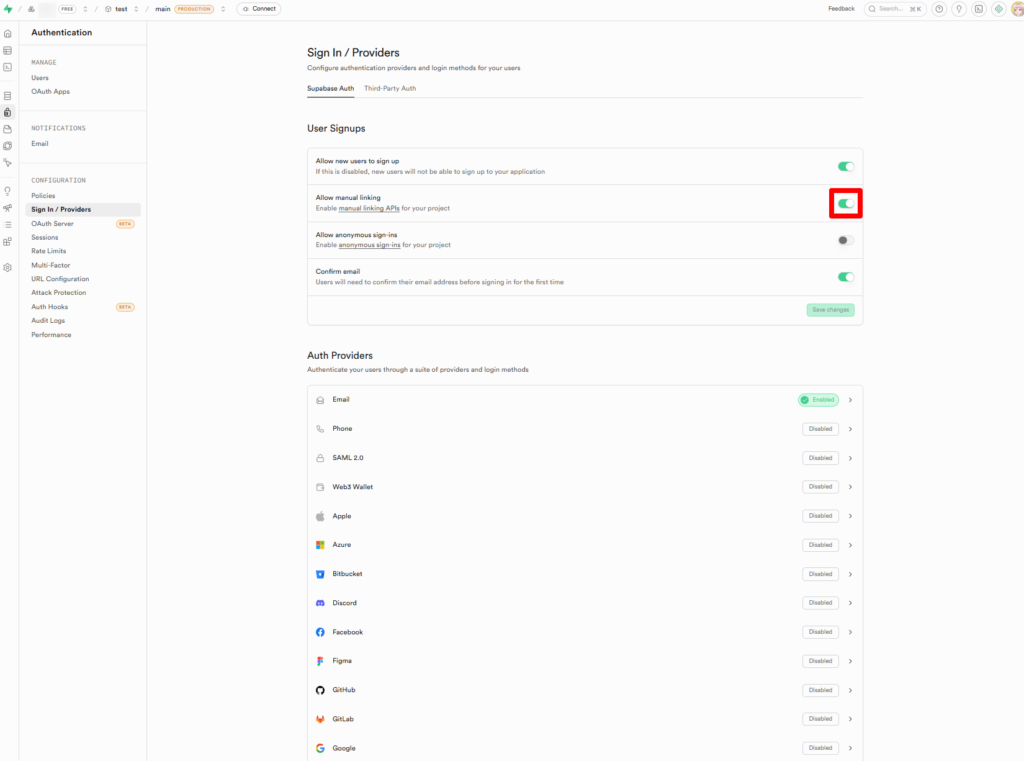Open Storage using the bucket icon
Image resolution: width=1024 pixels, height=761 pixels.
pos(8,129)
